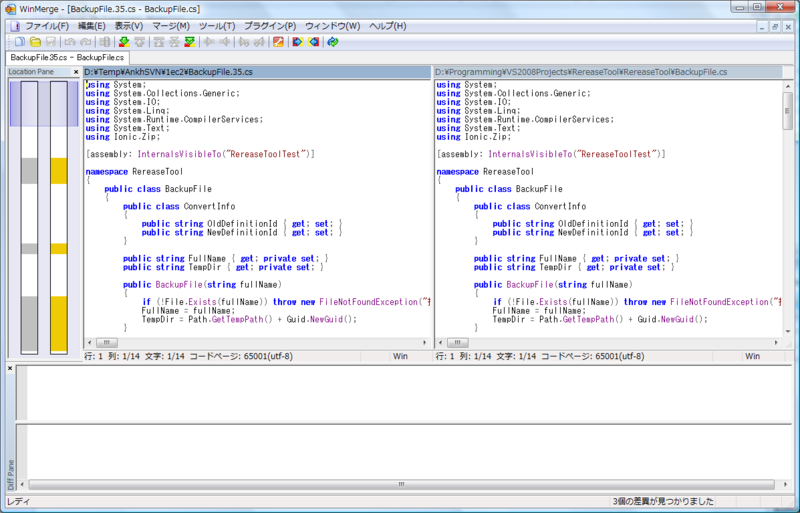Viewport: 800px width, 513px height.
Task: Click the Diff Pane scroll right arrow
Action: pos(785,484)
